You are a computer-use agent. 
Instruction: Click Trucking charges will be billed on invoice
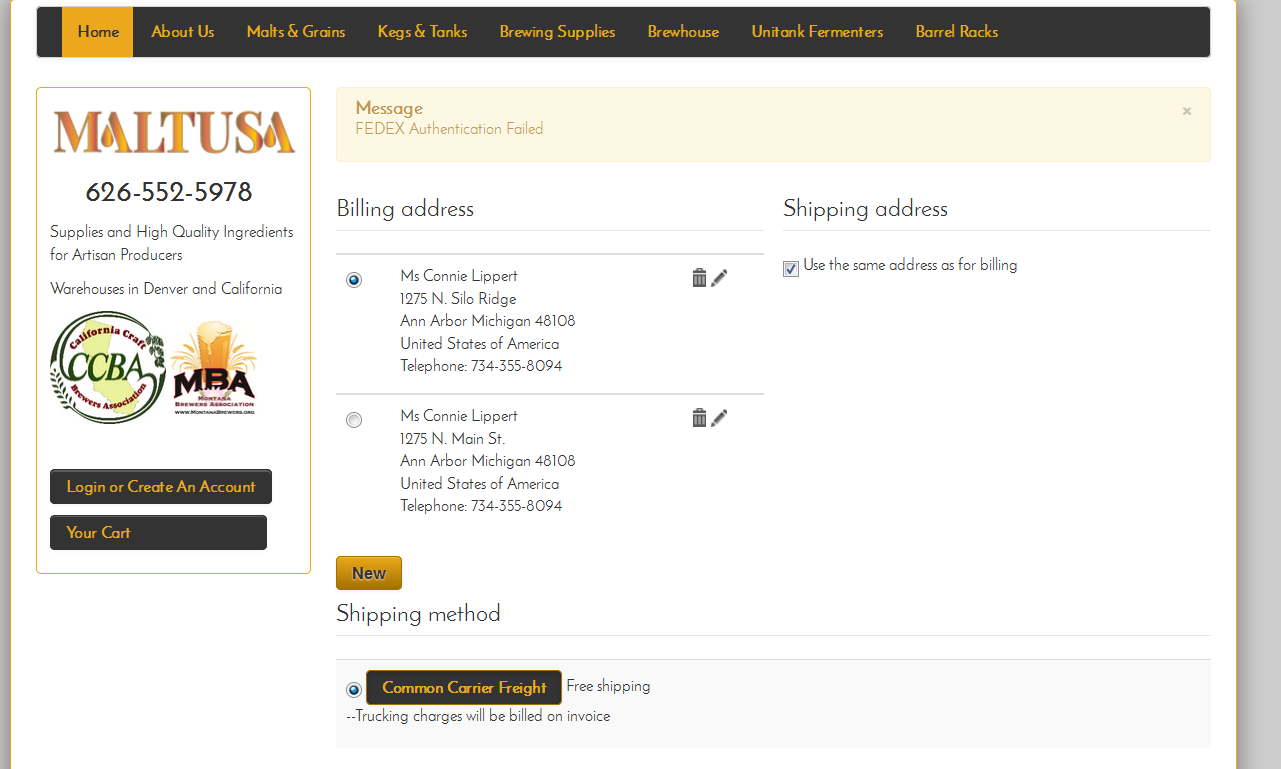(478, 716)
